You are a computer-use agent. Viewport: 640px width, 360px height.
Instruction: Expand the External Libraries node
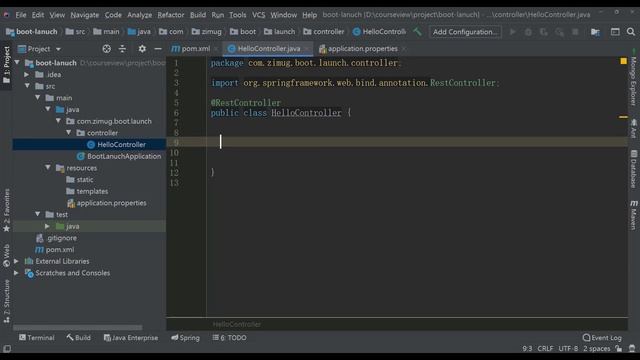point(17,261)
